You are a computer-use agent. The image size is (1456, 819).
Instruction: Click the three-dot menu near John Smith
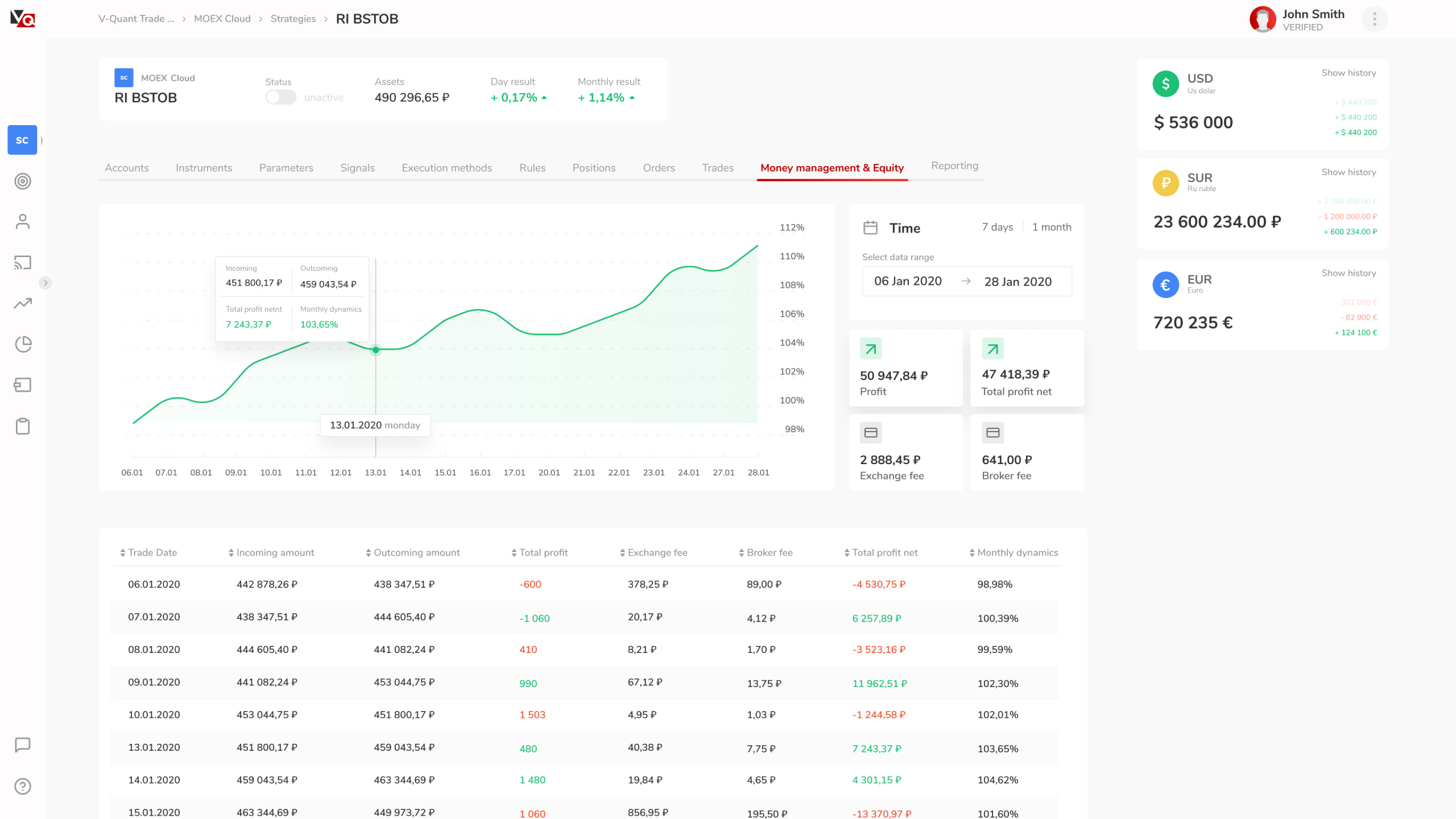tap(1374, 19)
